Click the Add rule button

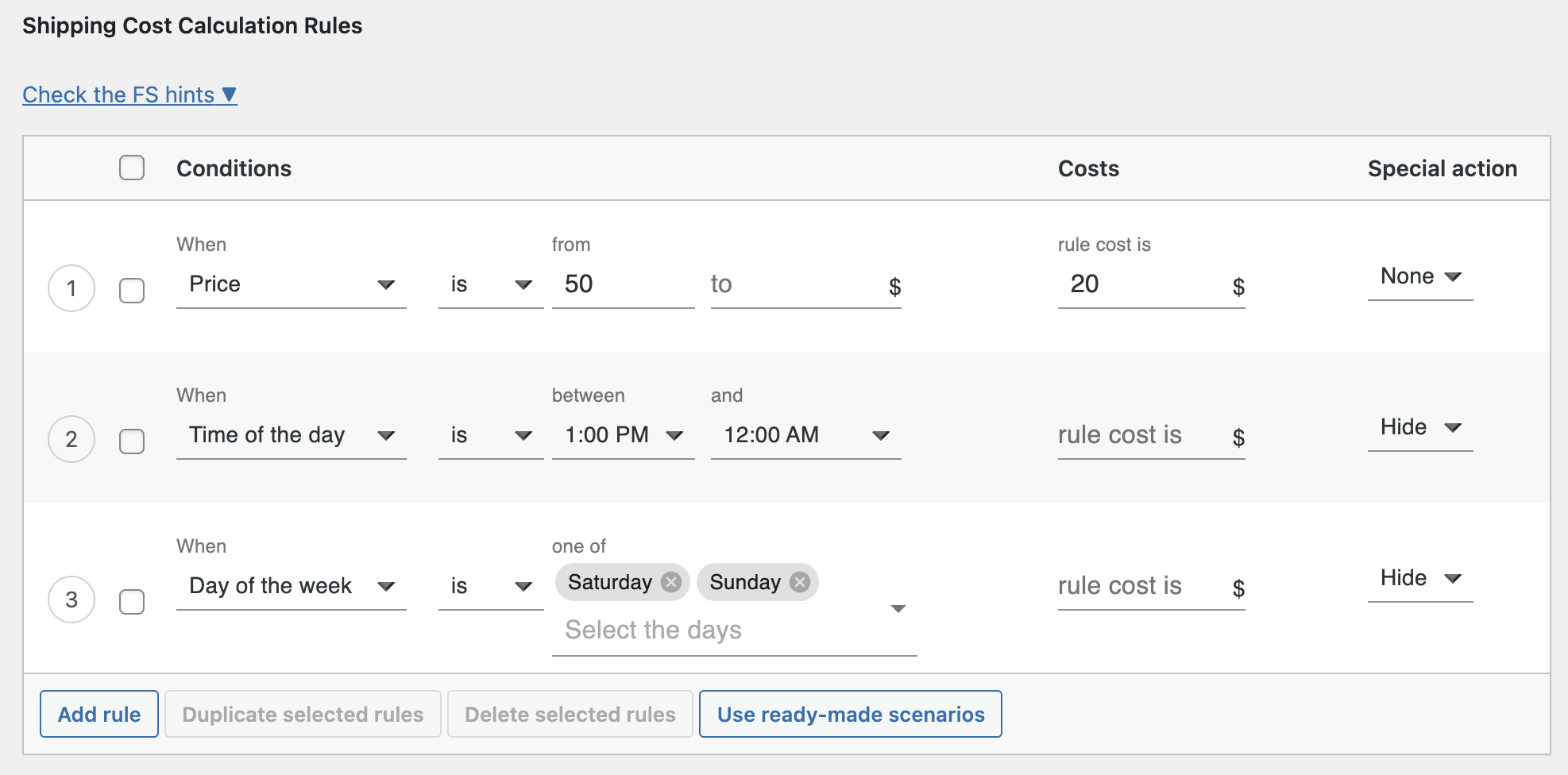click(x=99, y=714)
